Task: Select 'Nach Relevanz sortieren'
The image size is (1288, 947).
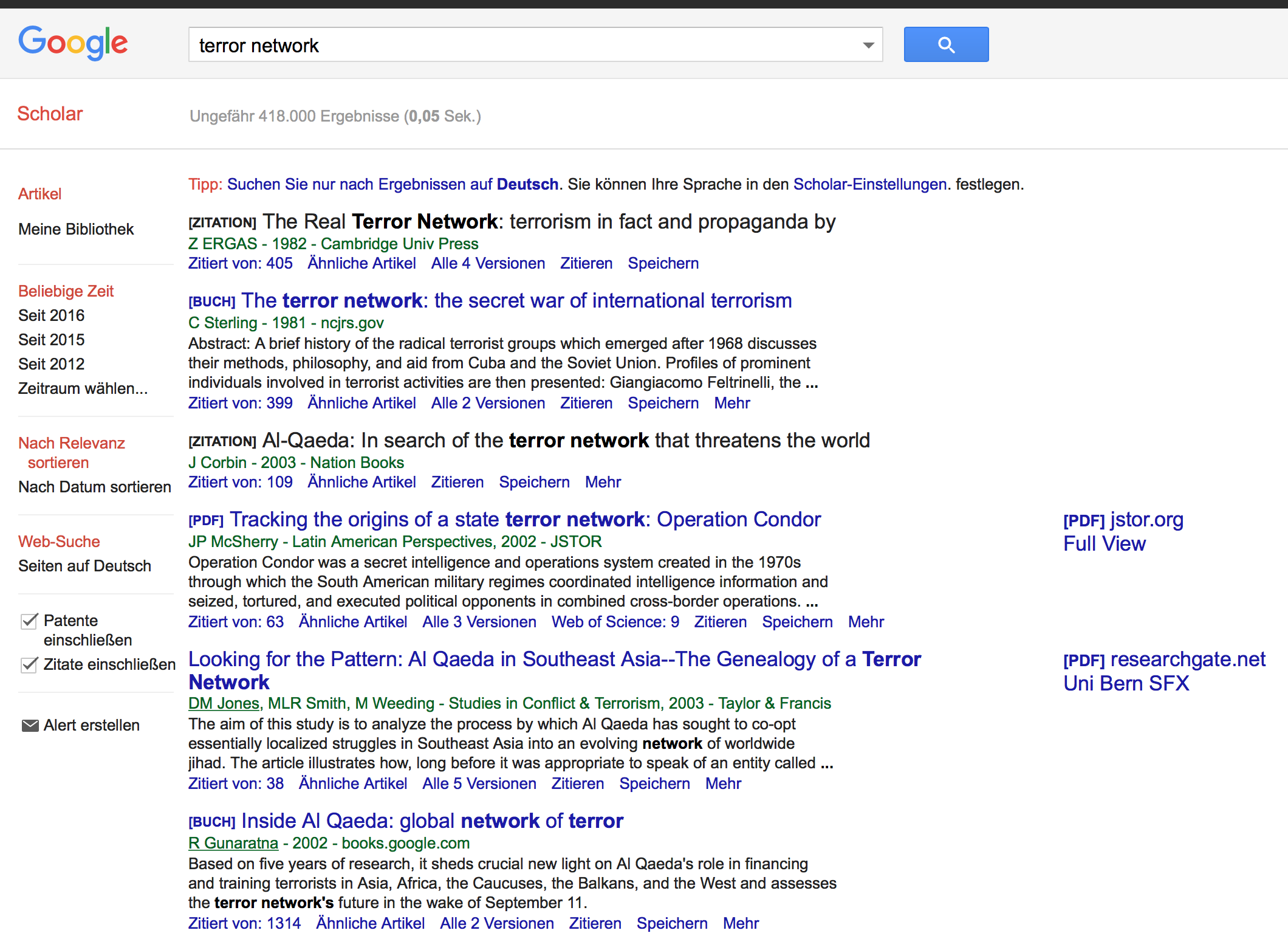Action: click(72, 453)
